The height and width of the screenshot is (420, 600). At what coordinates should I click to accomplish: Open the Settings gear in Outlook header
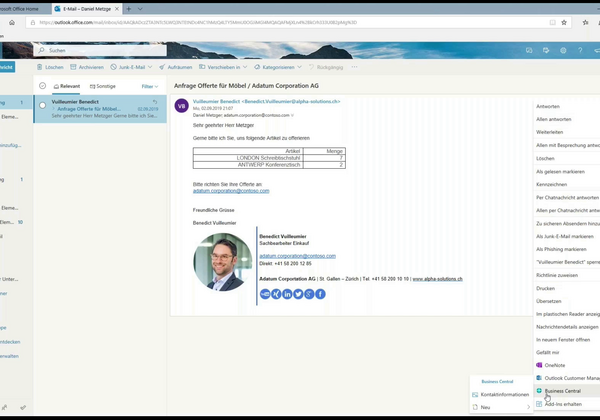point(563,50)
